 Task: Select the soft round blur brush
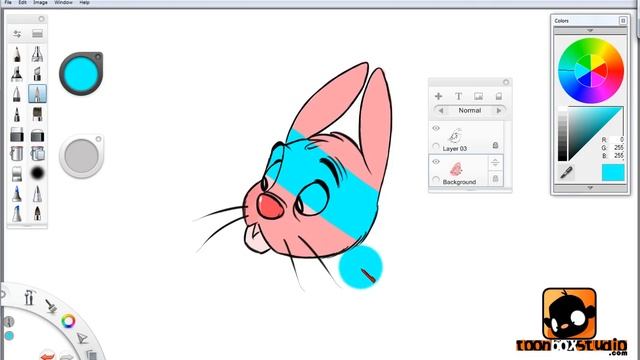37,173
